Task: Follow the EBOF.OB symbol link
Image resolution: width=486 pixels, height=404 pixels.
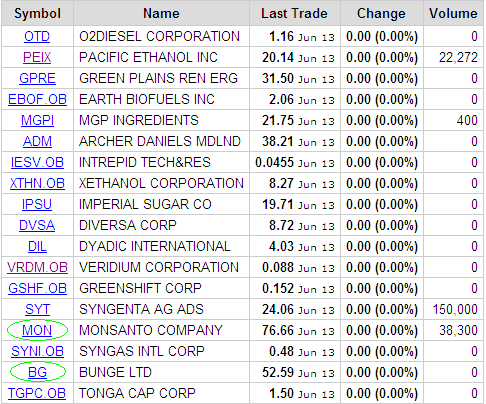Action: [37, 99]
